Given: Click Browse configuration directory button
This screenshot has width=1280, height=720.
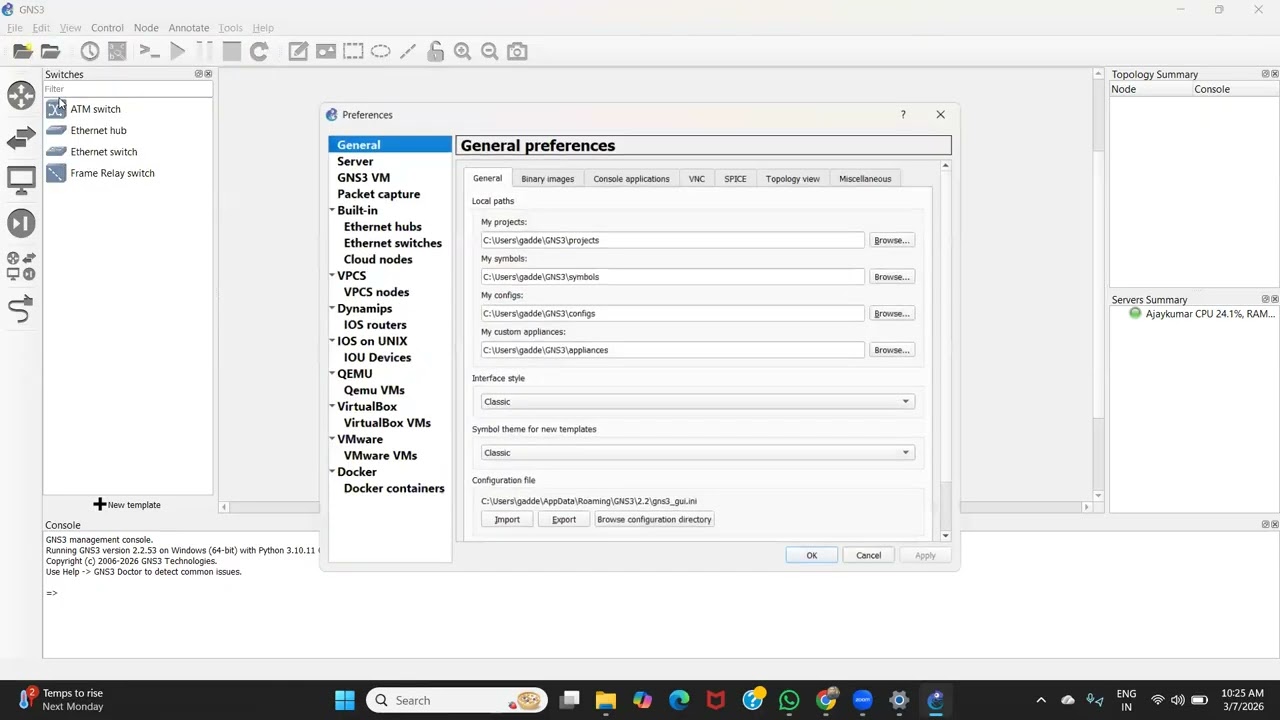Looking at the screenshot, I should pyautogui.click(x=654, y=520).
